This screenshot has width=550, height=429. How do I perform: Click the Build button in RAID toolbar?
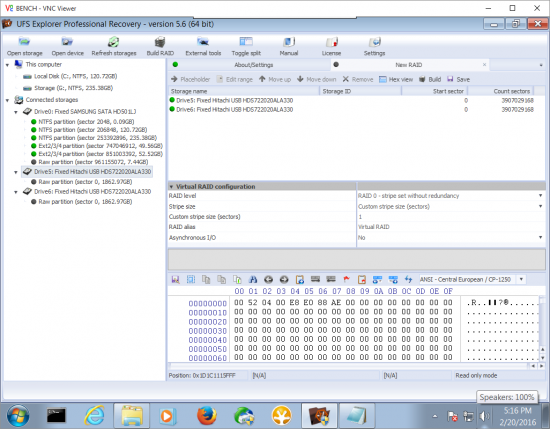tap(430, 79)
